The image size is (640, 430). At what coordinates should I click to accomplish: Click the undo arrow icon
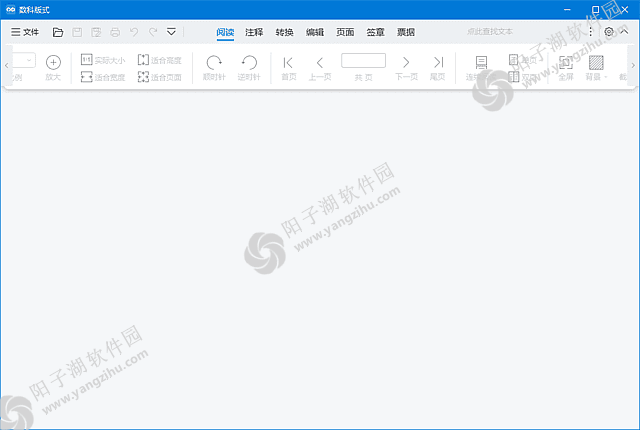tap(134, 32)
